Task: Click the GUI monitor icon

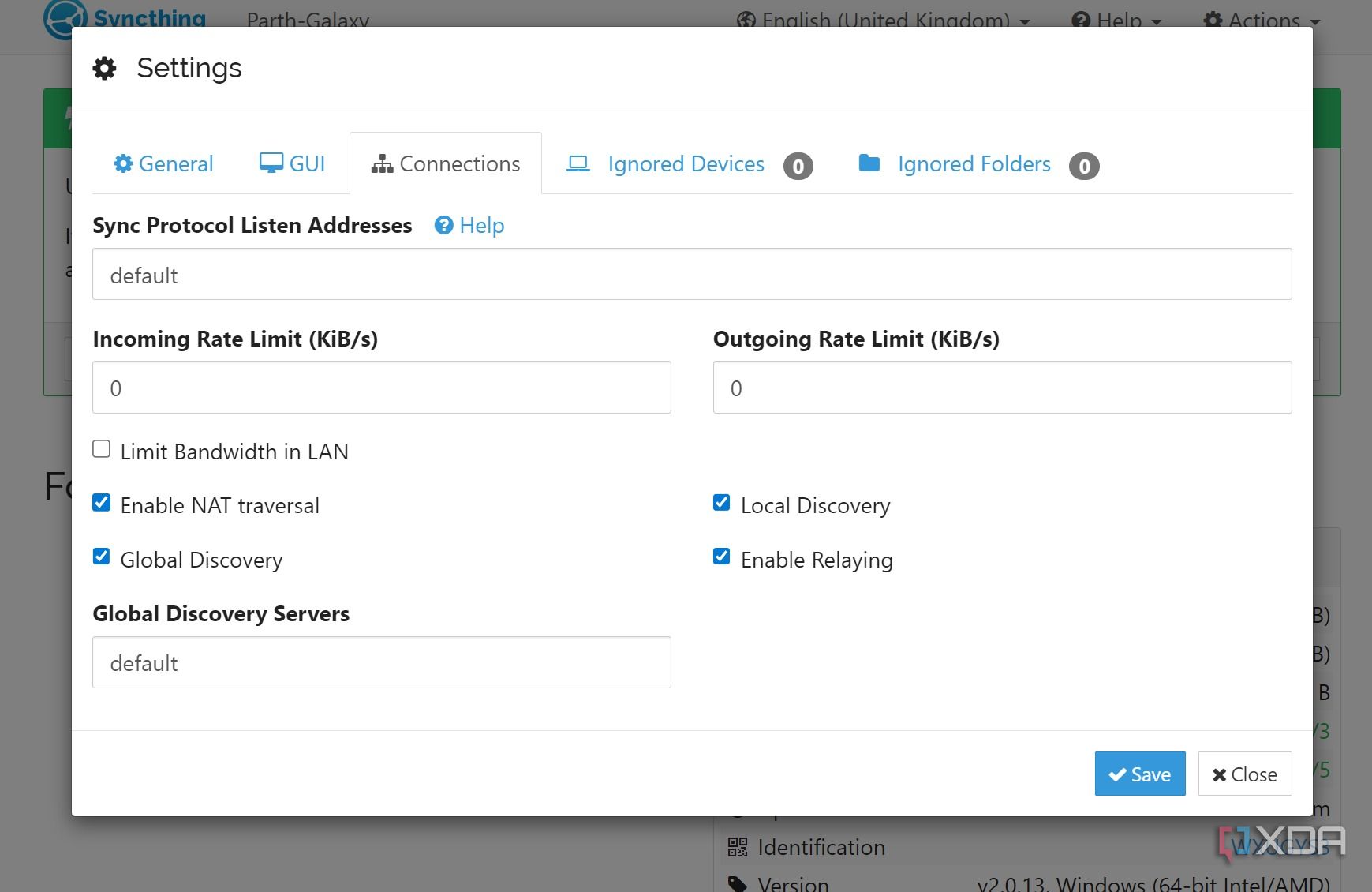Action: coord(271,163)
